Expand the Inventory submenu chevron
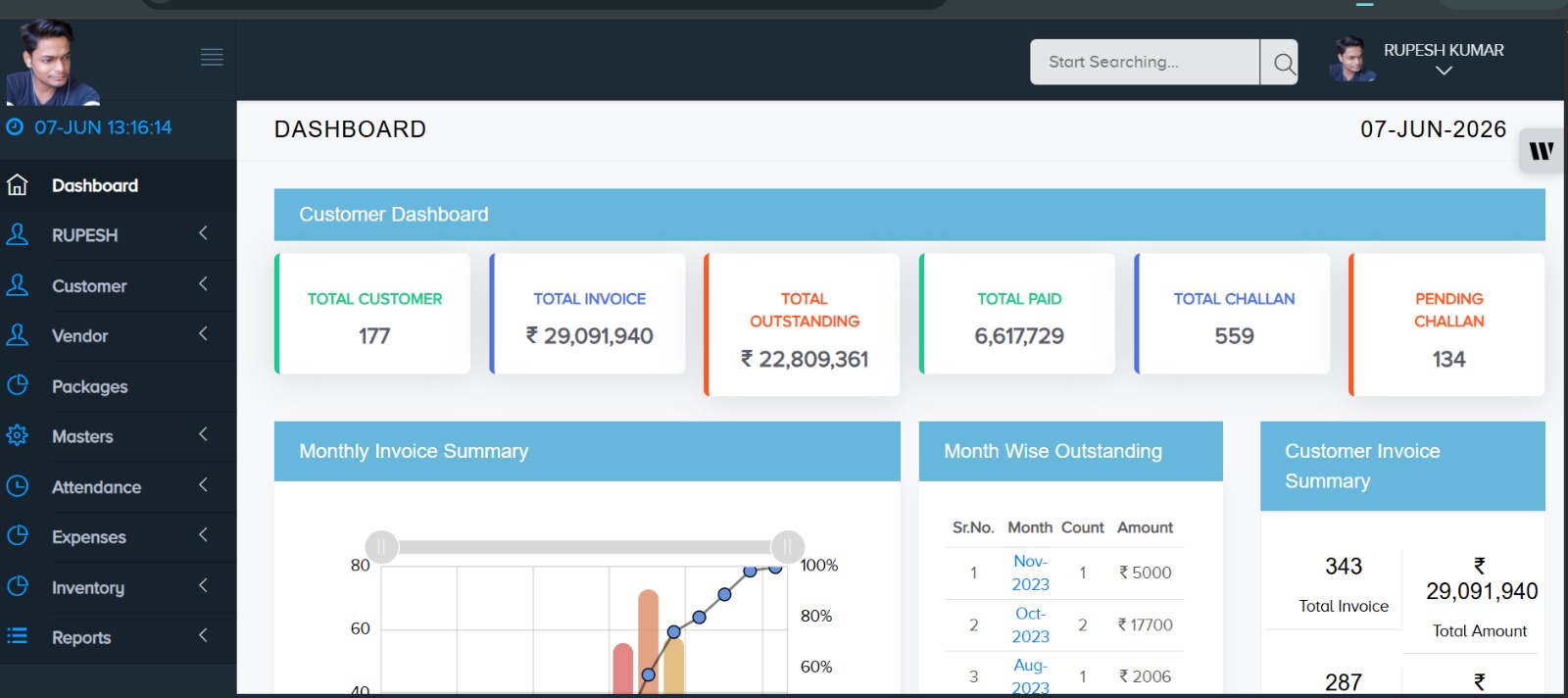Image resolution: width=1568 pixels, height=698 pixels. (x=203, y=585)
